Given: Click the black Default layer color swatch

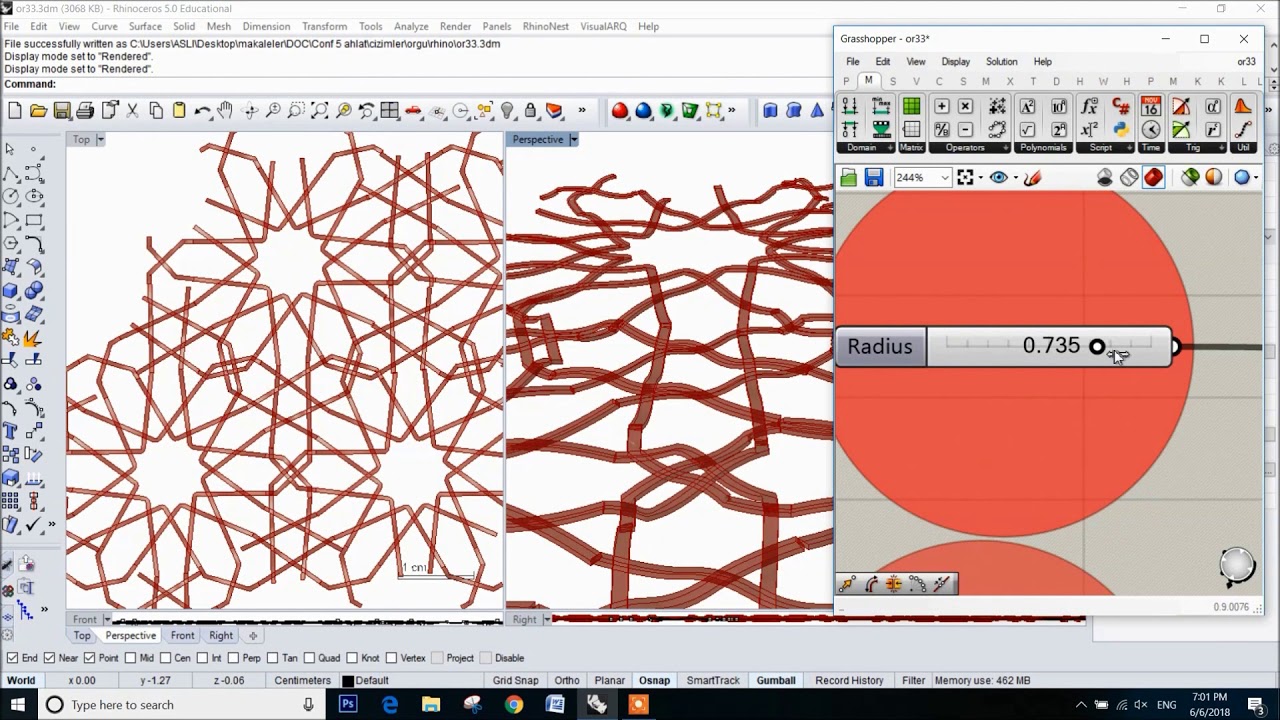Looking at the screenshot, I should tap(348, 681).
